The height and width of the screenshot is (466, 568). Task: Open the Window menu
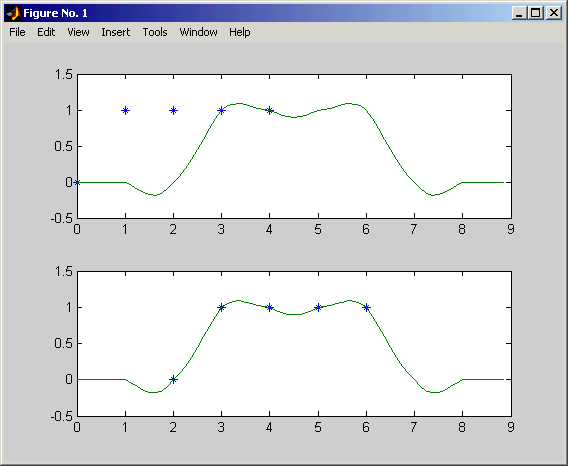(198, 32)
